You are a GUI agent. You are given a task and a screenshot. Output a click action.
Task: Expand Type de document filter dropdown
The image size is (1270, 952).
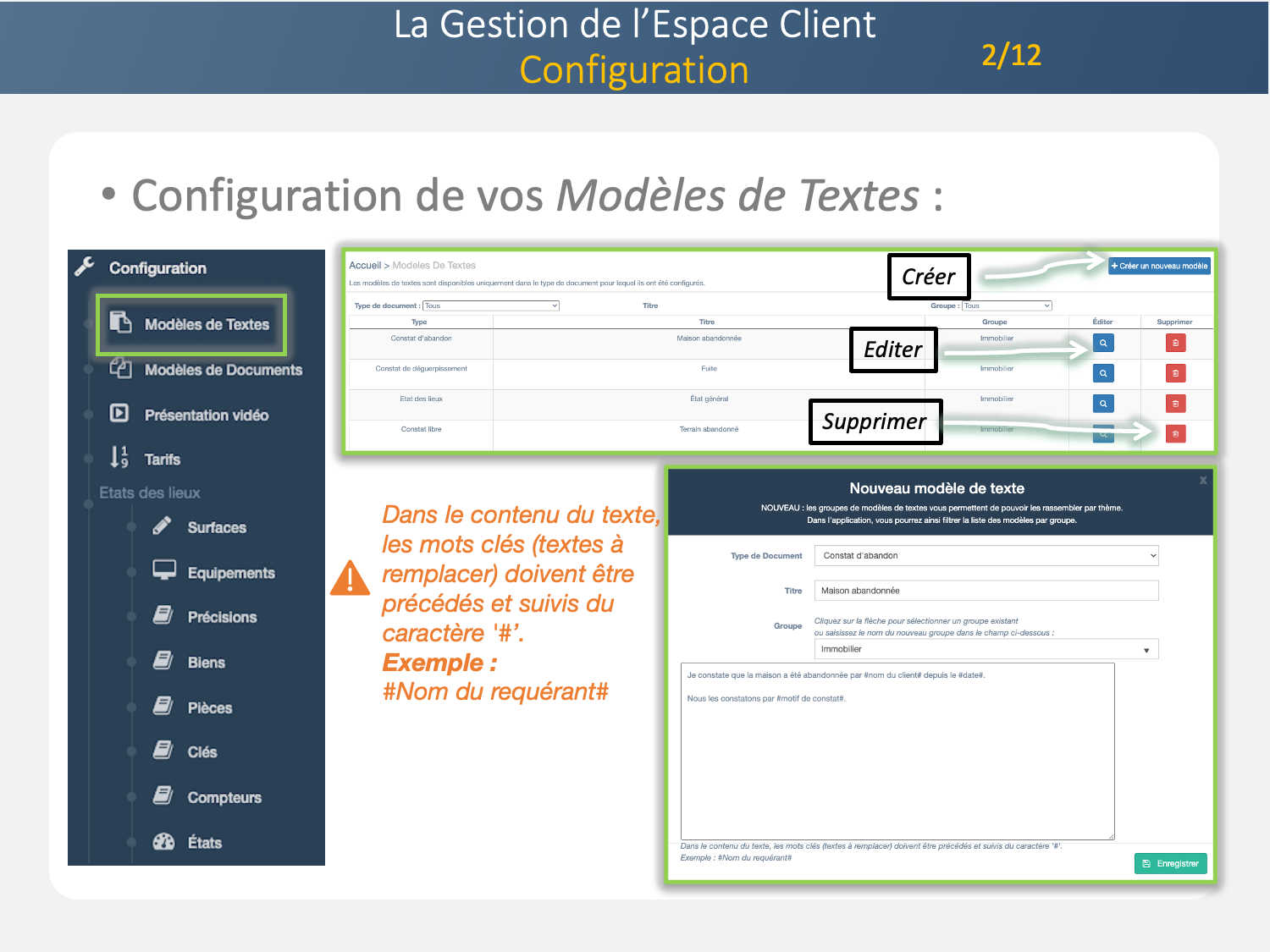491,305
